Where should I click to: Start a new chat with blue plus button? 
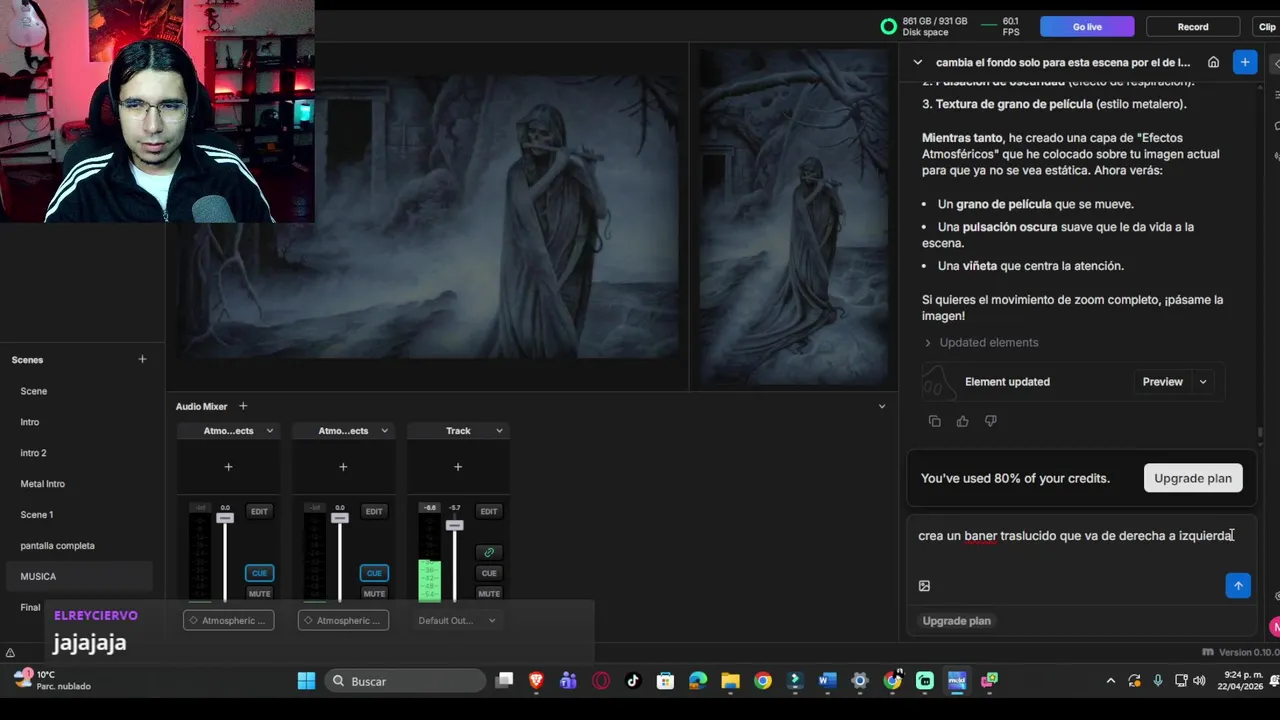[x=1245, y=62]
